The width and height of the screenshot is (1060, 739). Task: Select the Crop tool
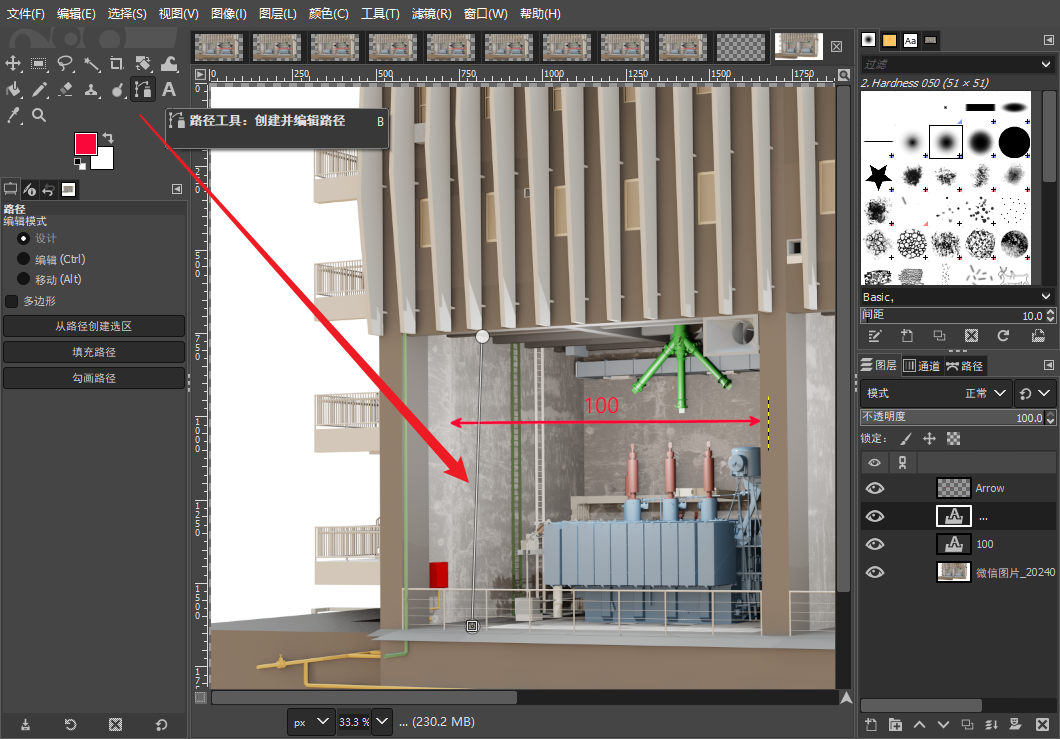pyautogui.click(x=117, y=64)
